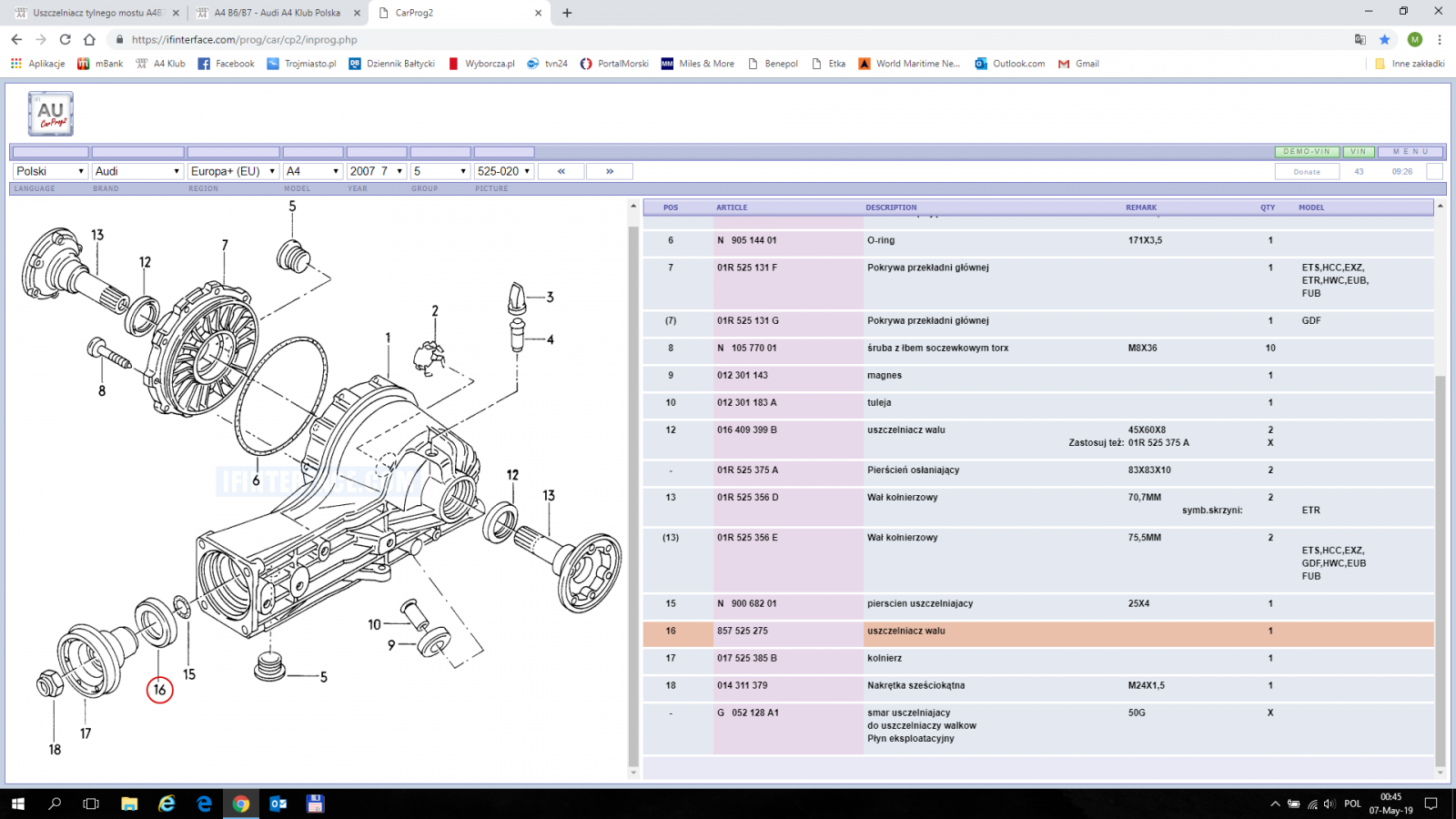Screen dimensions: 1456x819
Task: Open the MENU button
Action: click(1411, 152)
